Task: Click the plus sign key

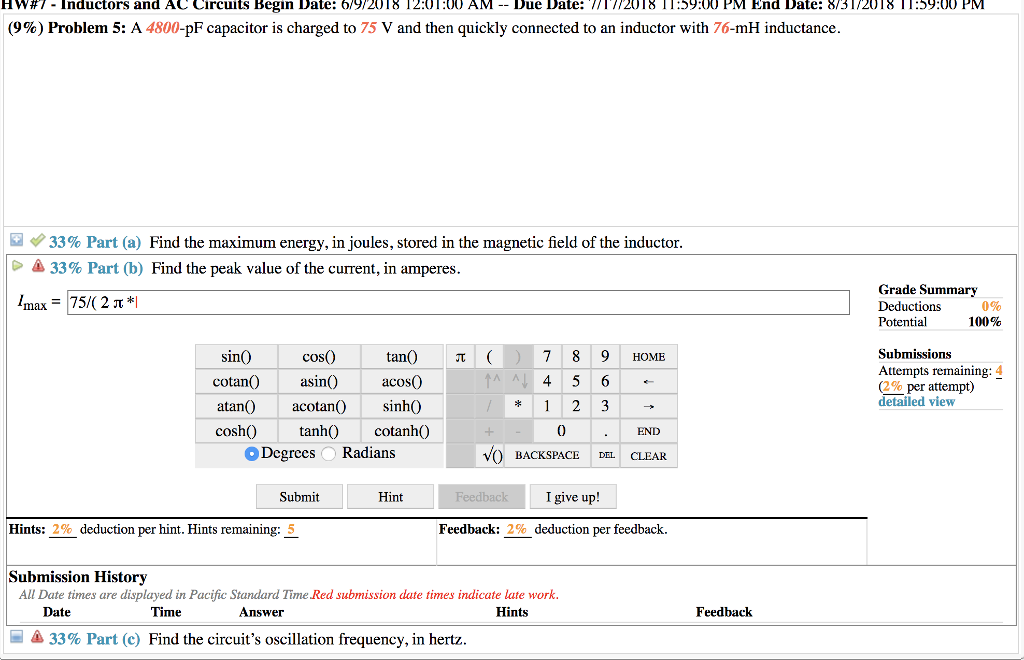Action: (x=489, y=431)
